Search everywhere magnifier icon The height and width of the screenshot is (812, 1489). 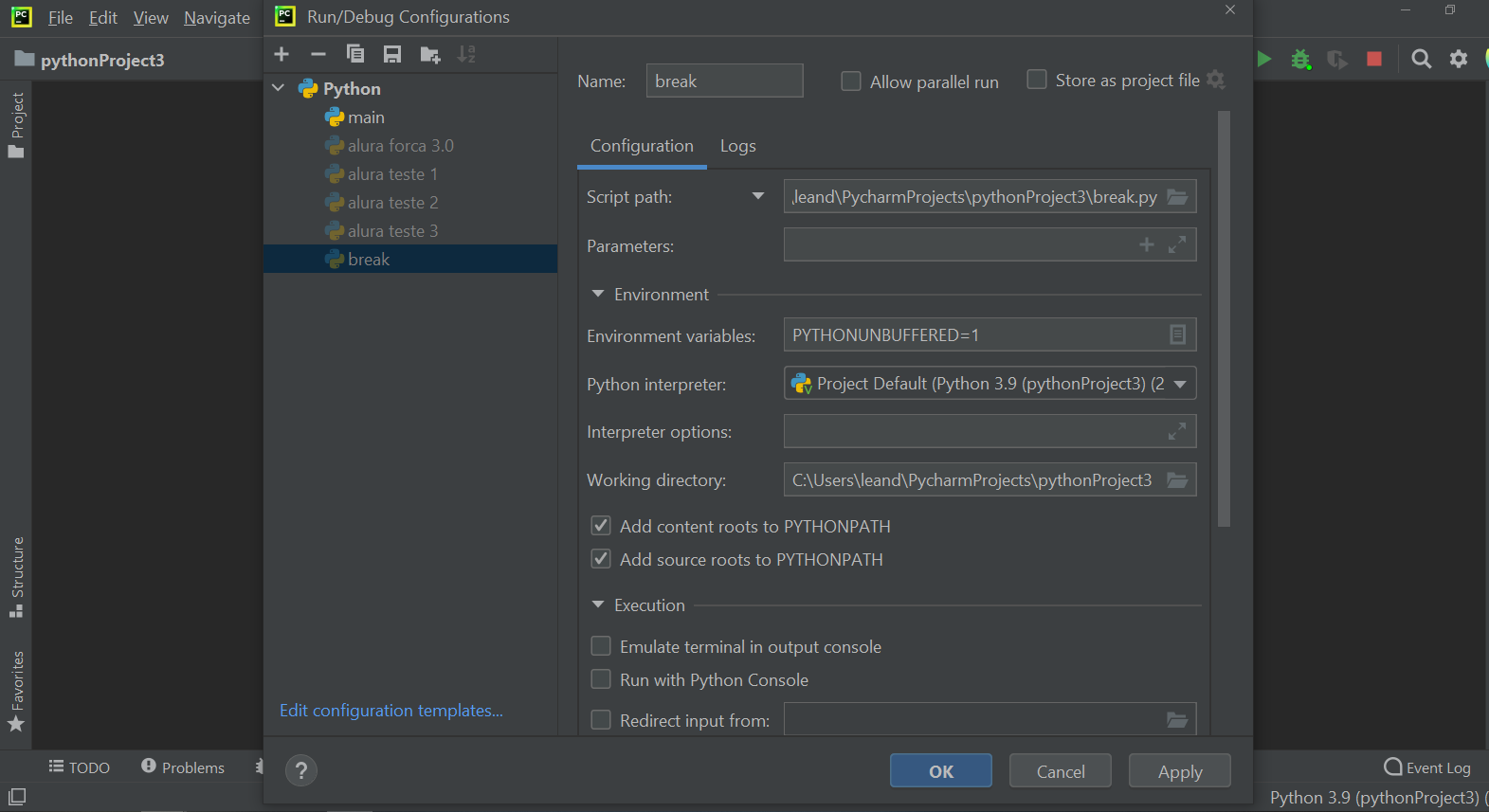pyautogui.click(x=1421, y=59)
